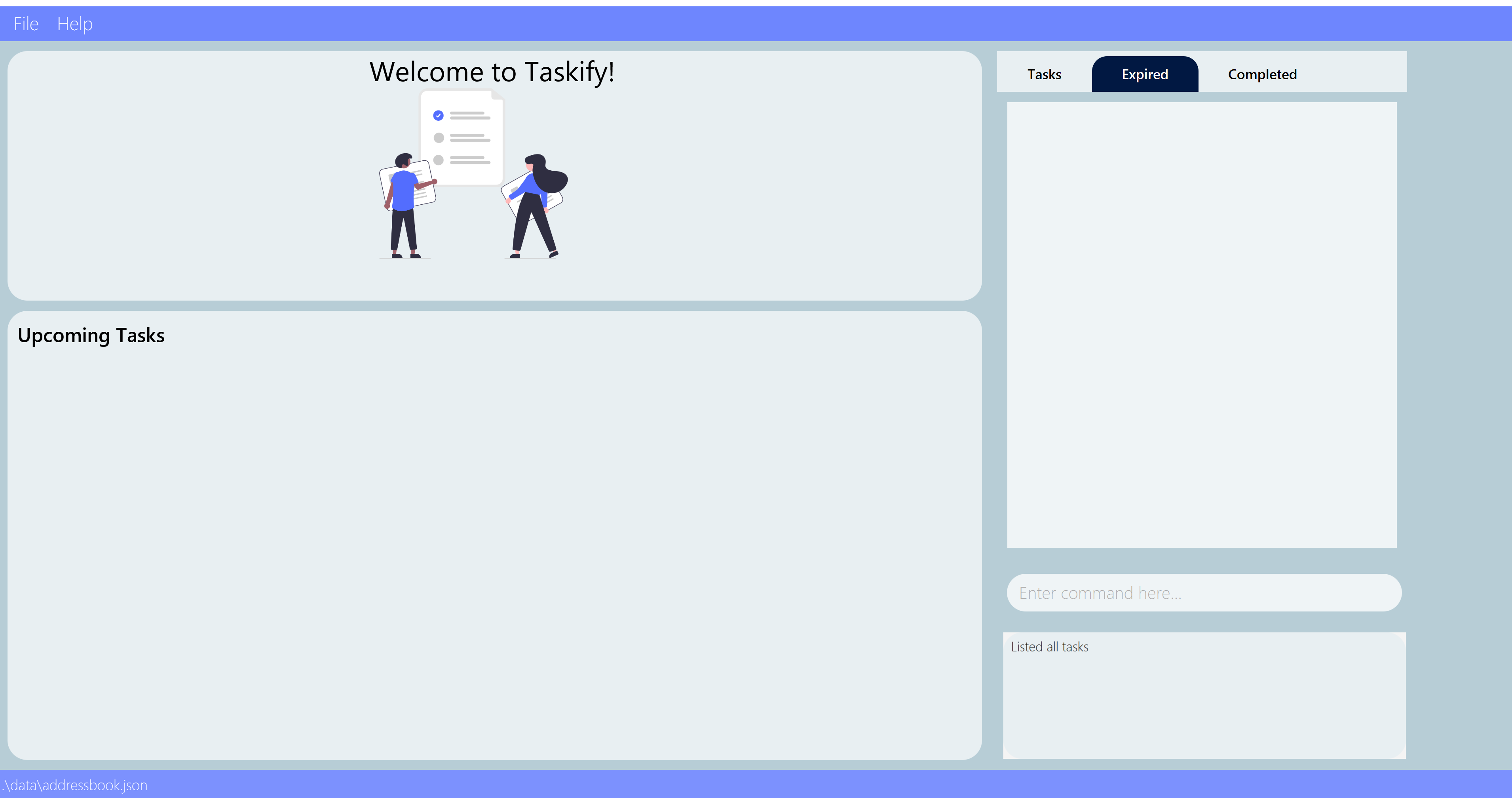
Task: Click the middle gray bullet in the checklist illustration
Action: (439, 138)
